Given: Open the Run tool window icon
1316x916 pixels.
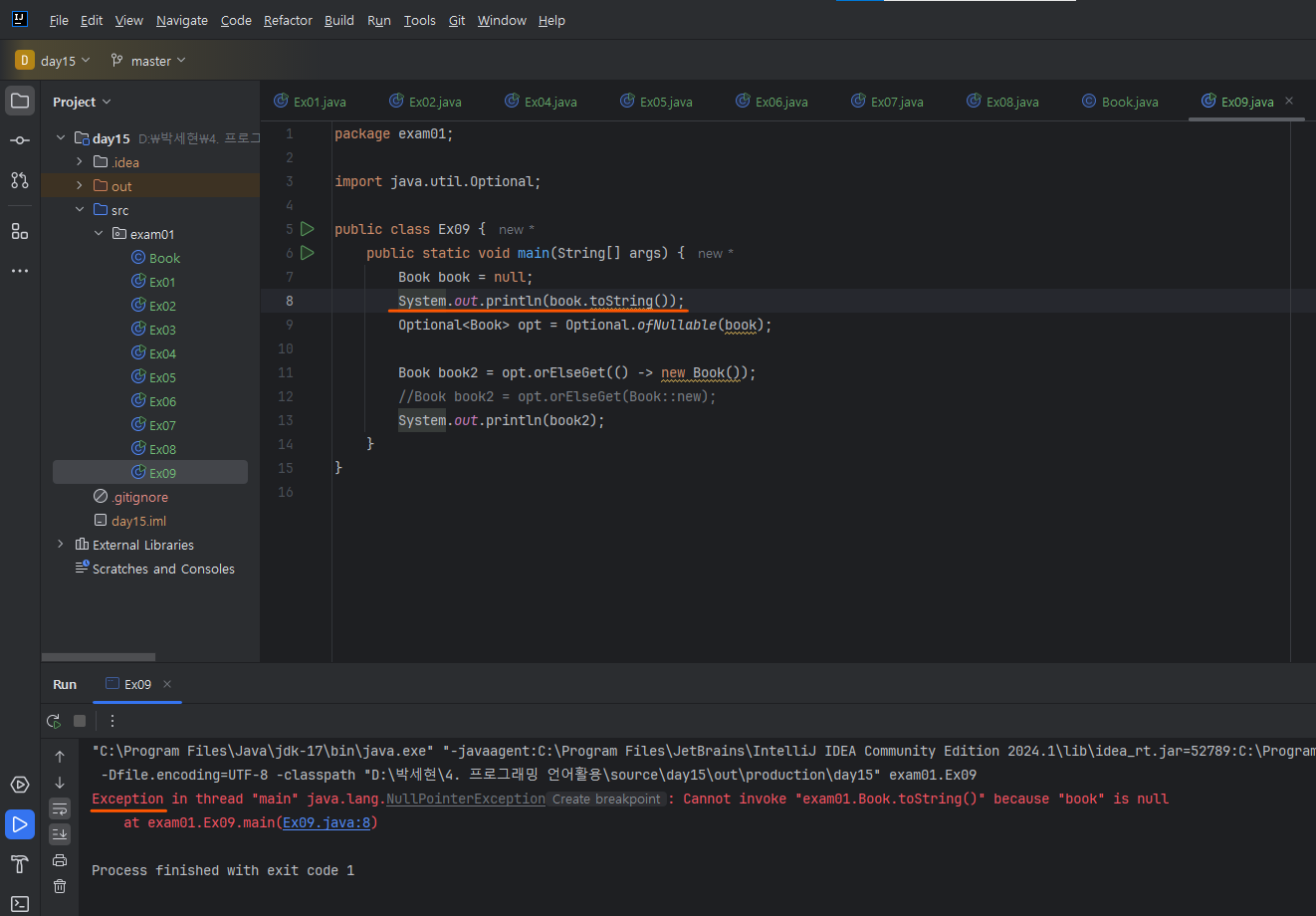Looking at the screenshot, I should [20, 824].
